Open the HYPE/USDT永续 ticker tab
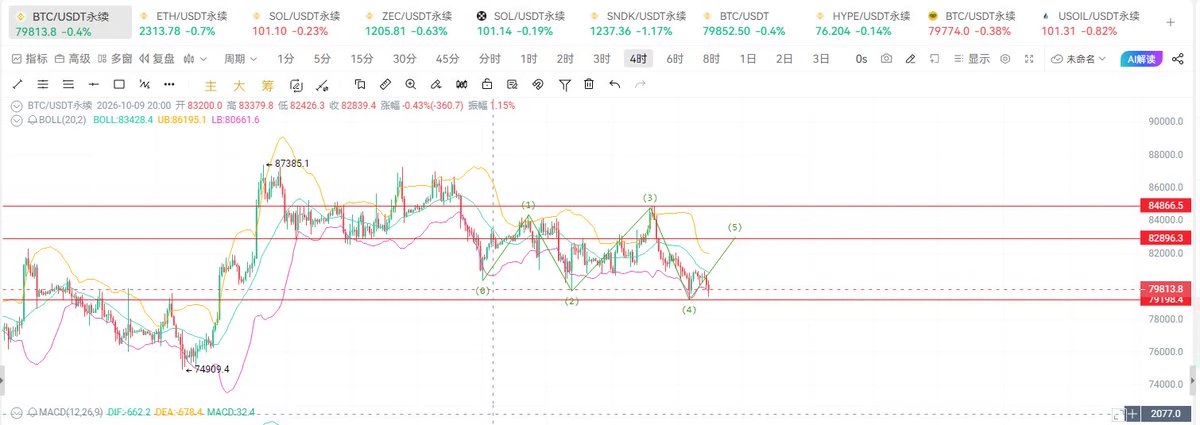Screen dimensions: 1200x425 [857, 24]
